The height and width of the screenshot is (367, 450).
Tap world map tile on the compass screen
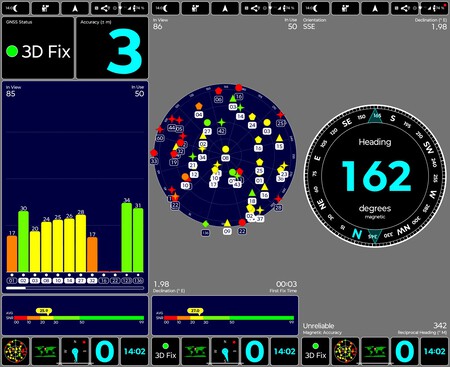coord(375,351)
